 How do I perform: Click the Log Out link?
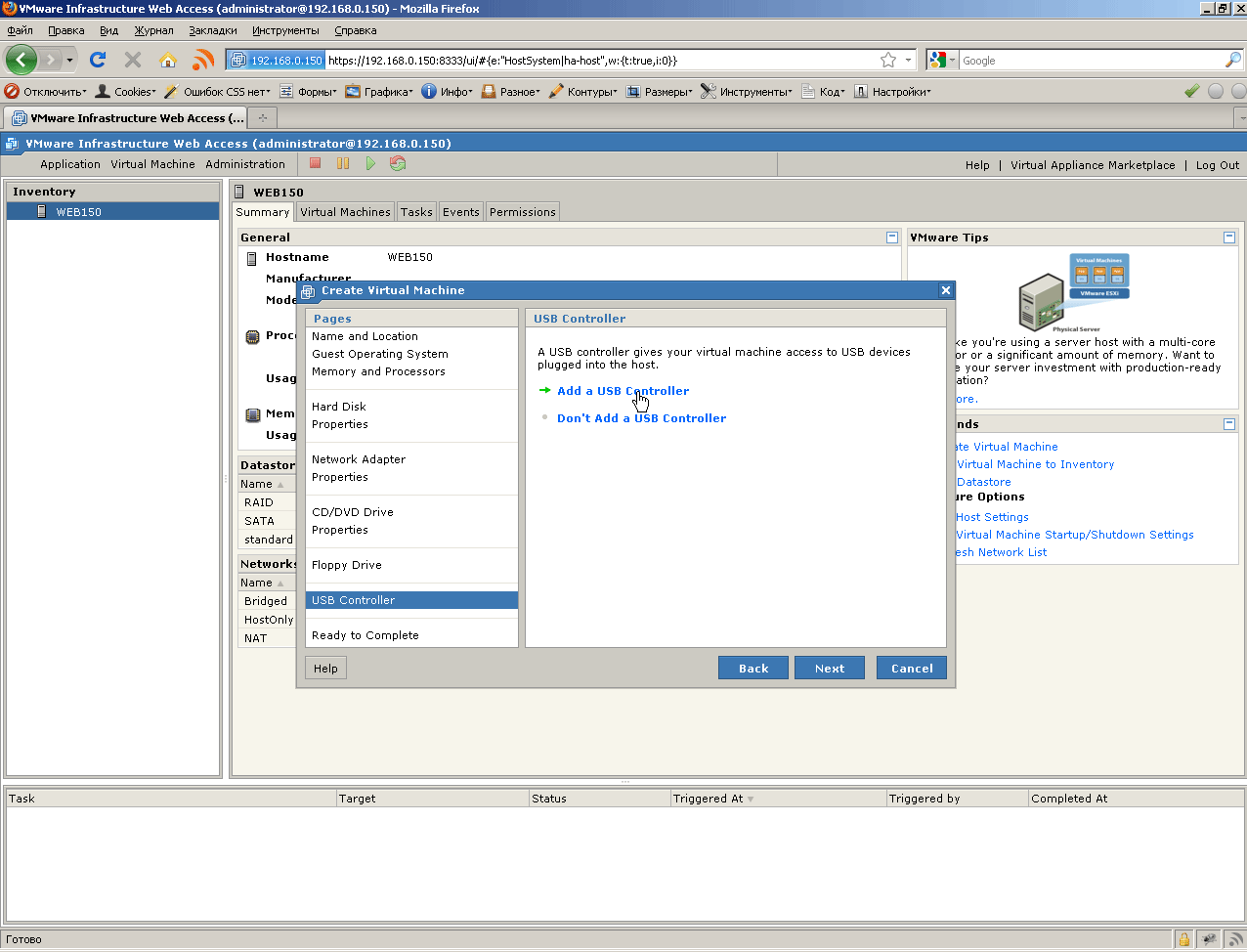1218,165
